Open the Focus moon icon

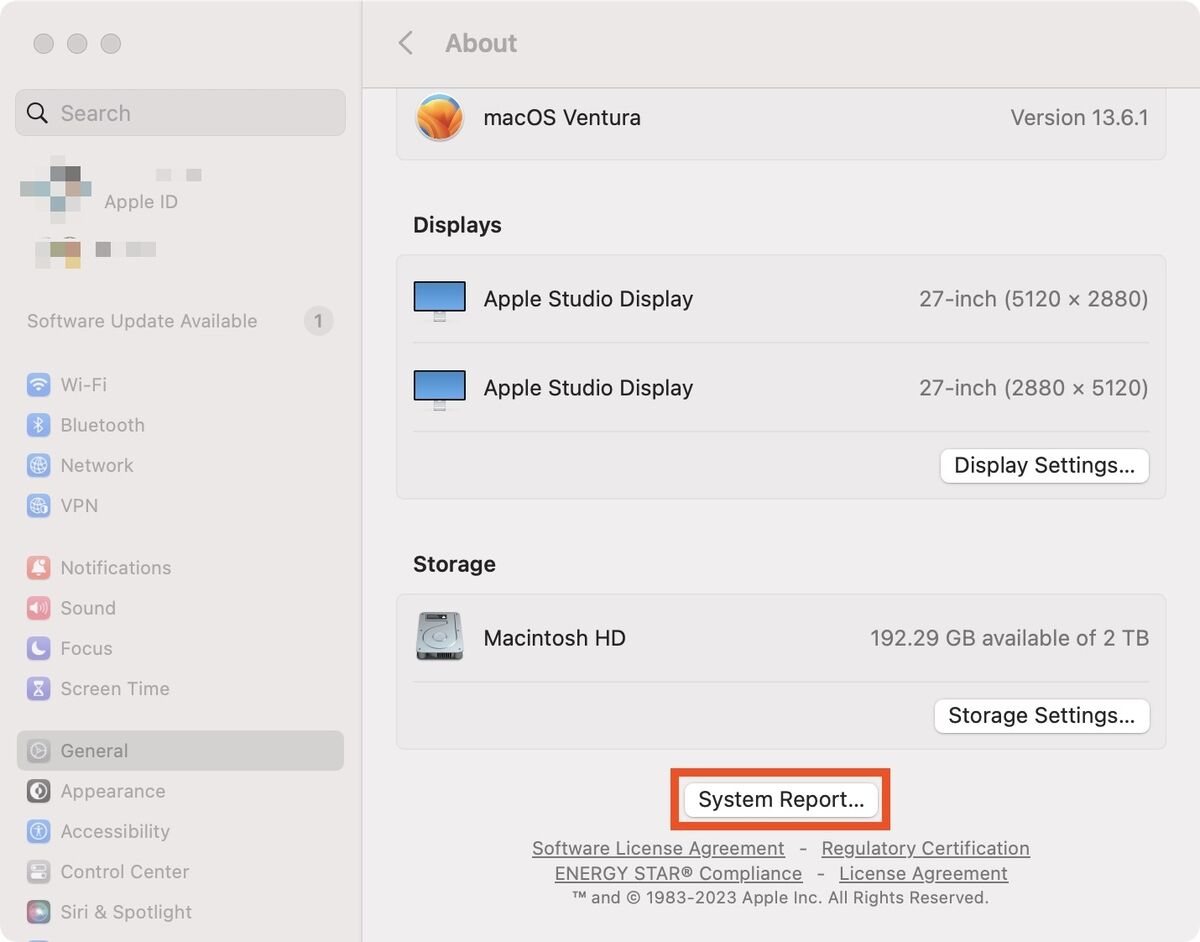click(x=38, y=648)
